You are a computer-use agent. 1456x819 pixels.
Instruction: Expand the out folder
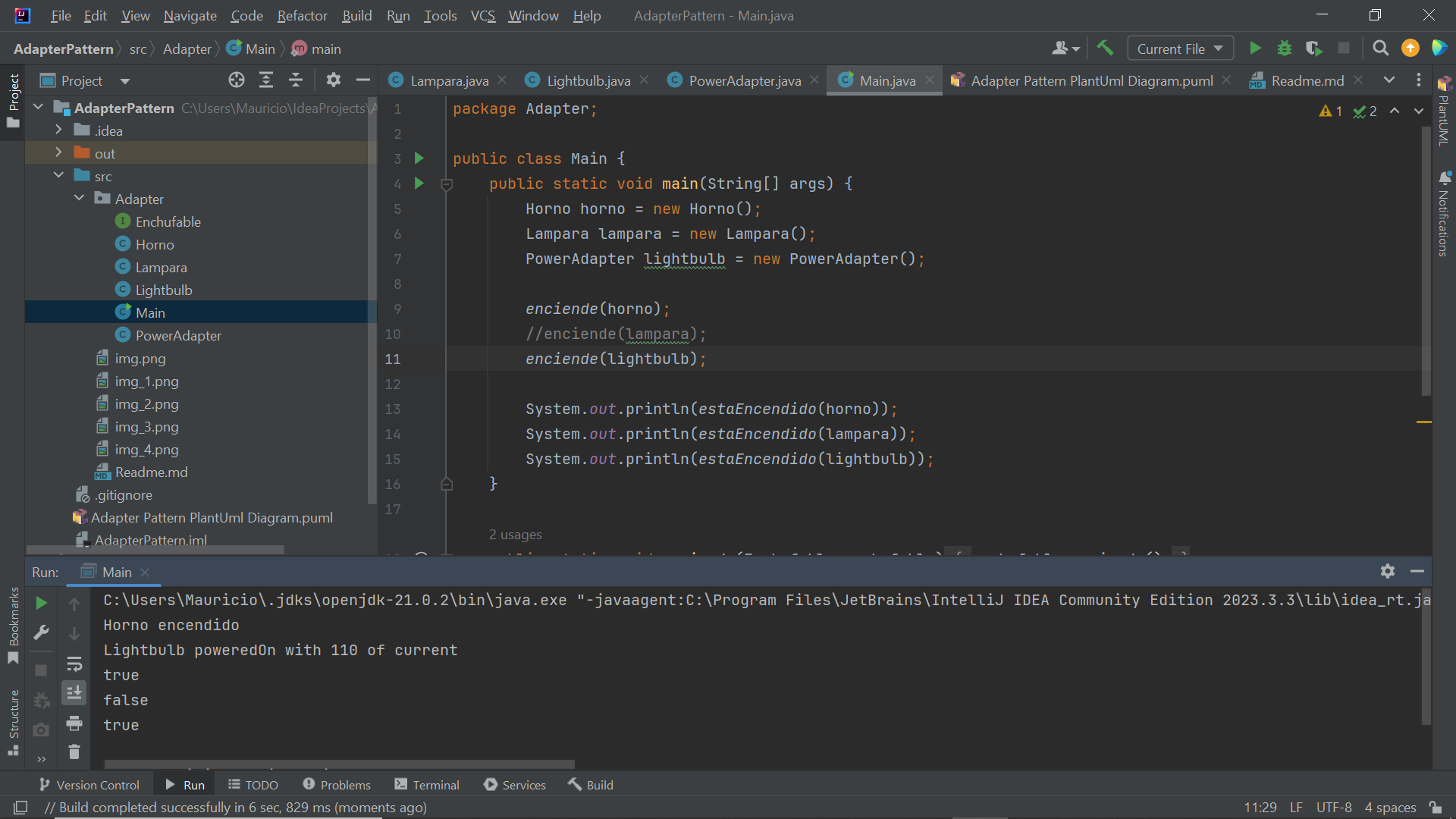[x=59, y=153]
